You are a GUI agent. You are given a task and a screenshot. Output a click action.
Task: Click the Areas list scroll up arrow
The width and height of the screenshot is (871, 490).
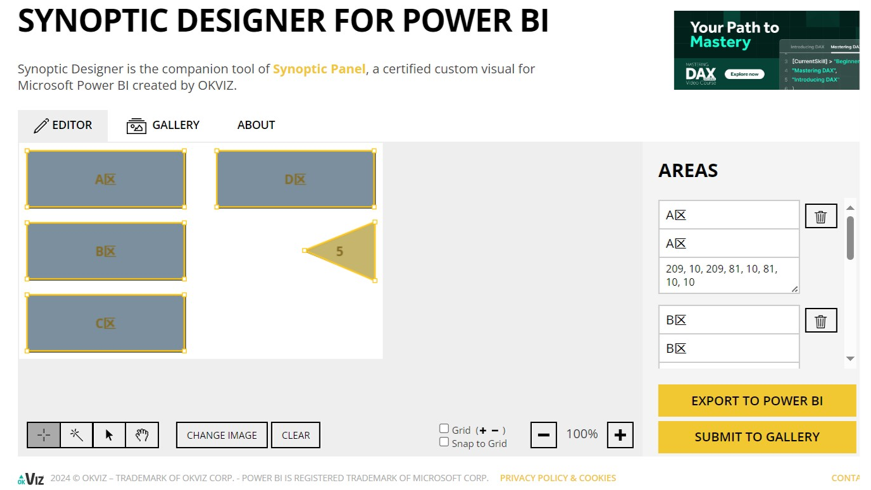(x=850, y=208)
